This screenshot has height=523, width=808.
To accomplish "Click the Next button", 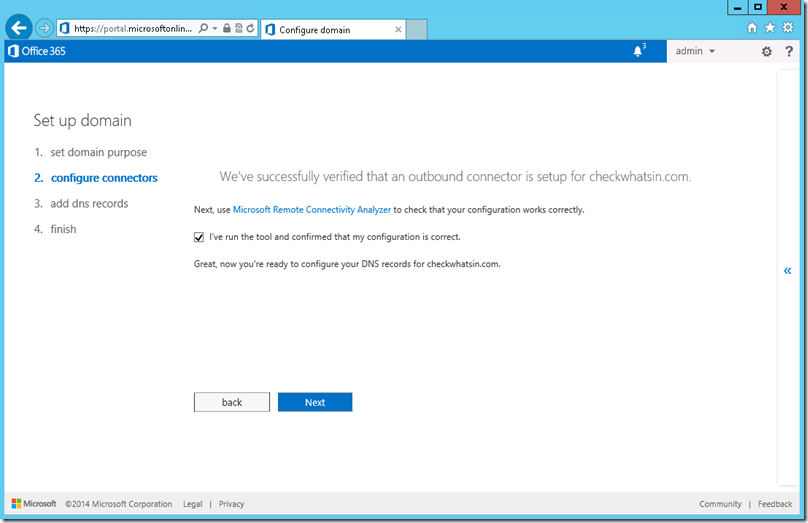I will point(315,402).
